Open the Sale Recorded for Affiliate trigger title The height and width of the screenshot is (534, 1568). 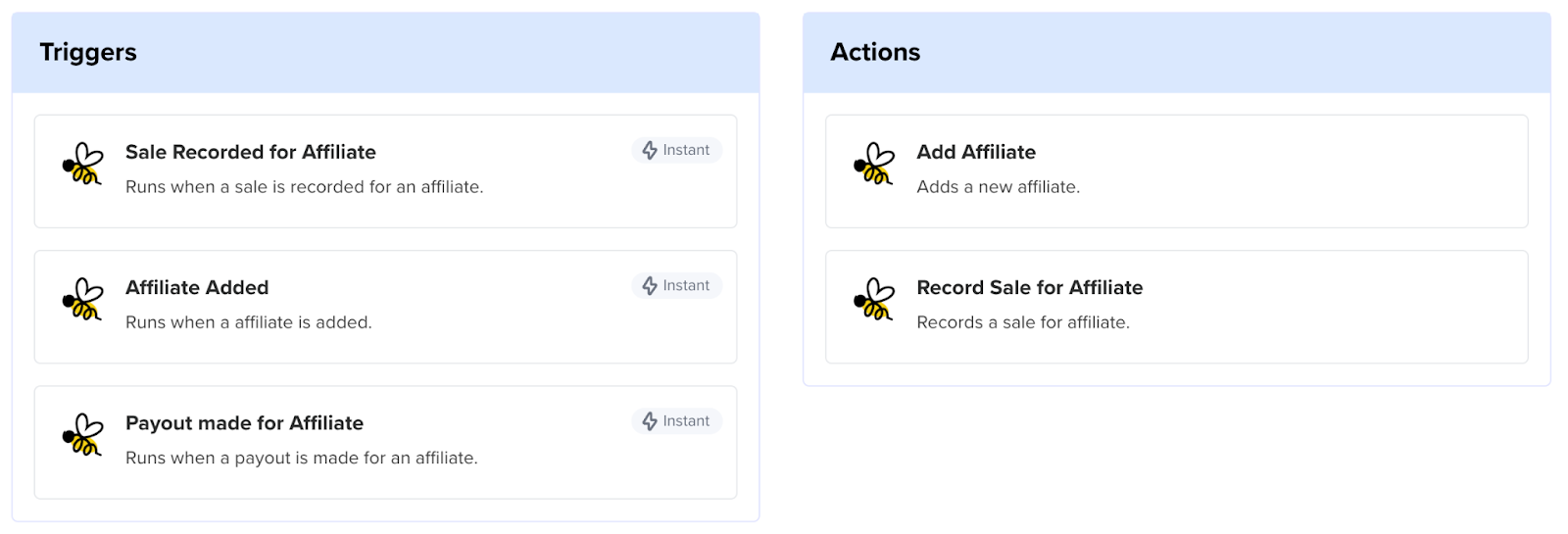tap(250, 152)
